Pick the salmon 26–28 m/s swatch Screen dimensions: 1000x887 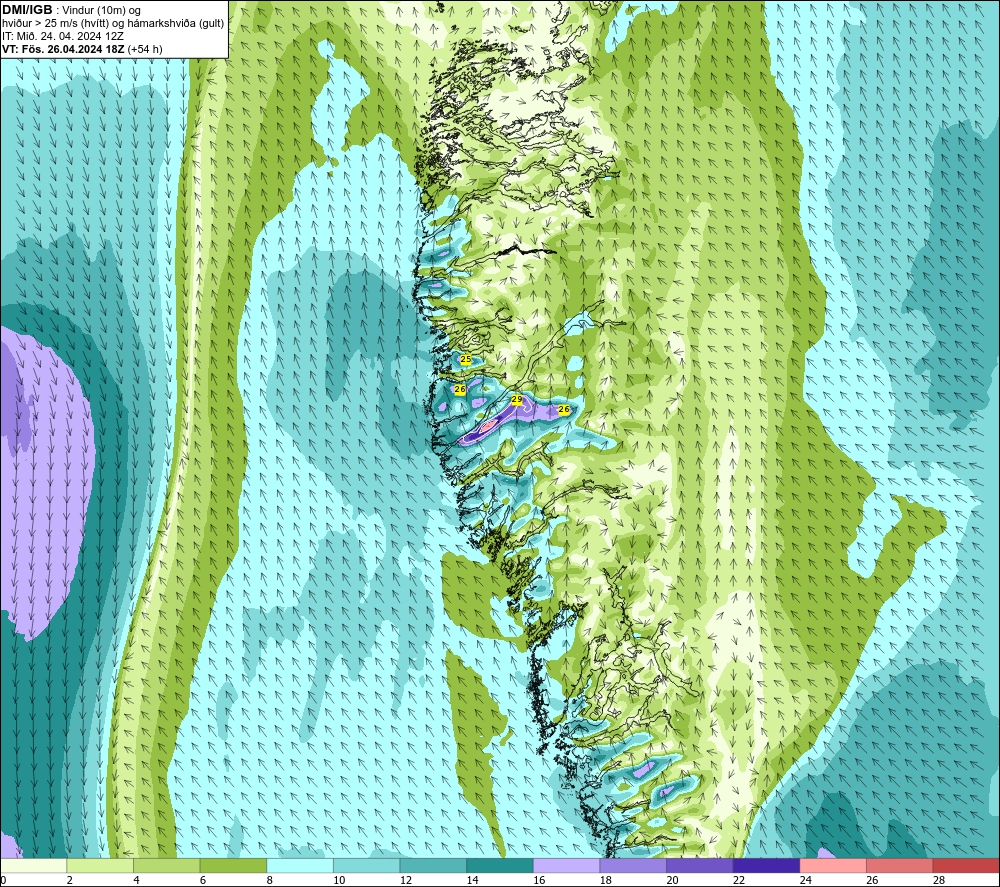(x=899, y=865)
